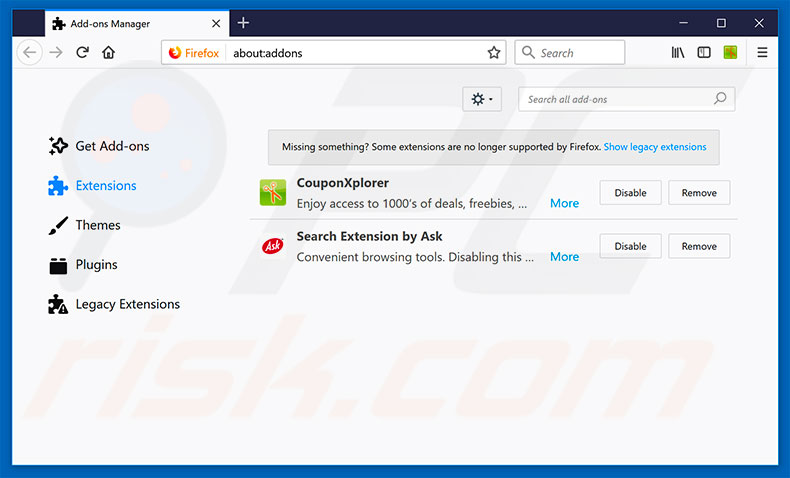Click the Themes paintbrush icon
Viewport: 790px width, 478px height.
pos(58,225)
